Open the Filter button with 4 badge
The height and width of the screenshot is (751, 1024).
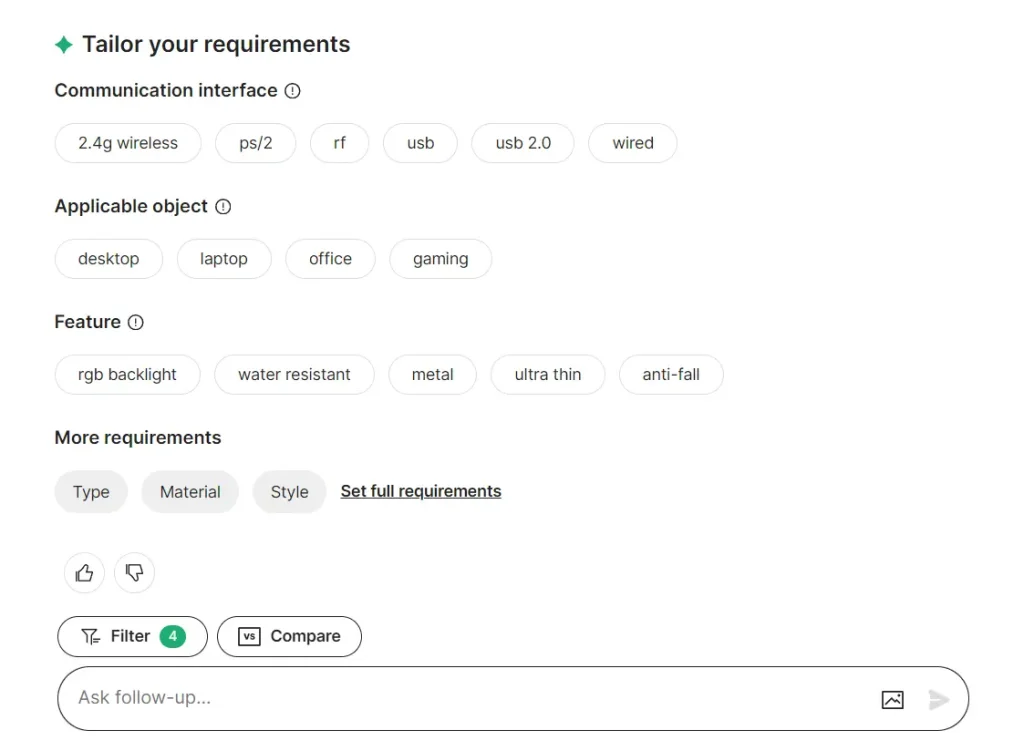[132, 636]
